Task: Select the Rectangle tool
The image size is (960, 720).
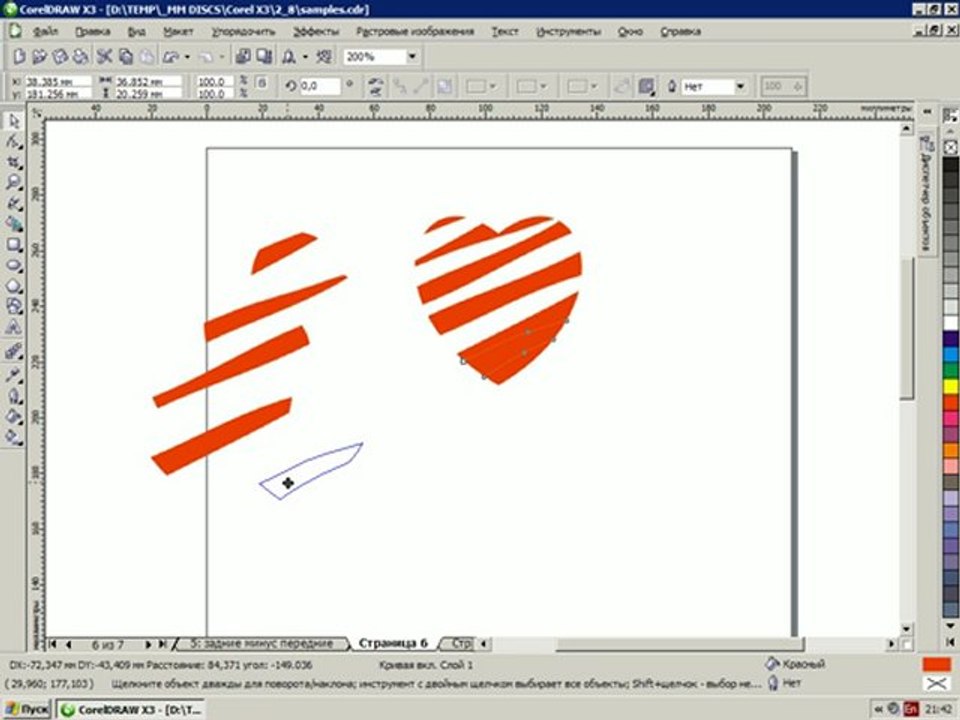Action: [x=13, y=245]
